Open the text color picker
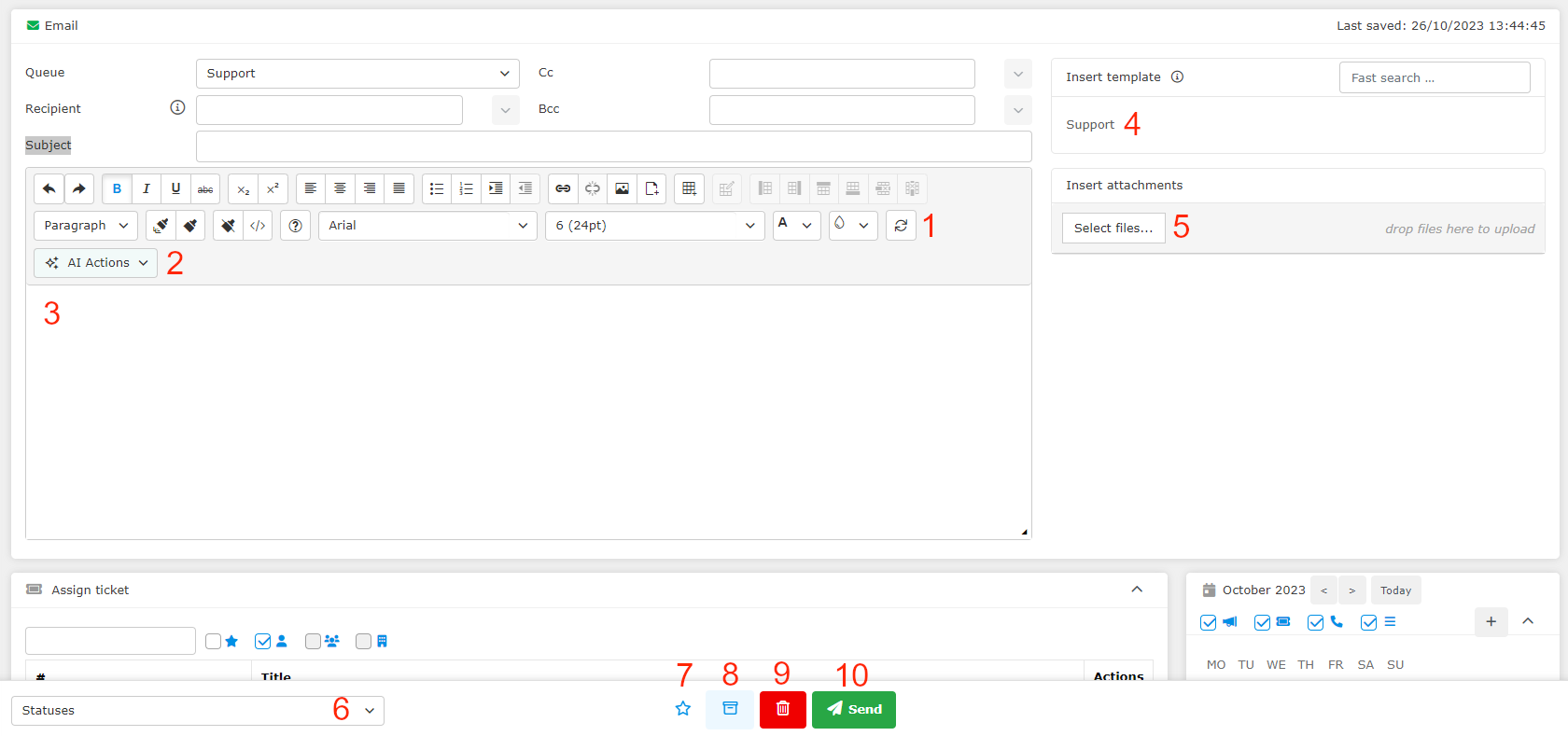The height and width of the screenshot is (736, 1568). [x=796, y=226]
